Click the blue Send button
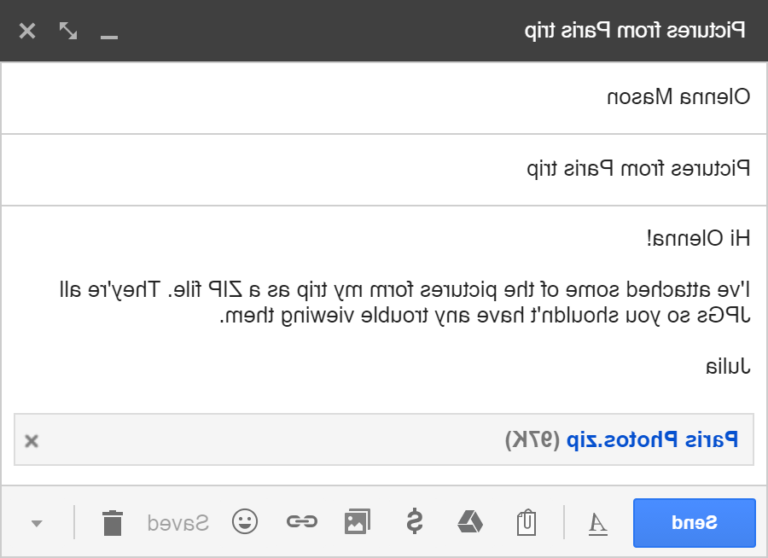The image size is (768, 558). click(694, 521)
